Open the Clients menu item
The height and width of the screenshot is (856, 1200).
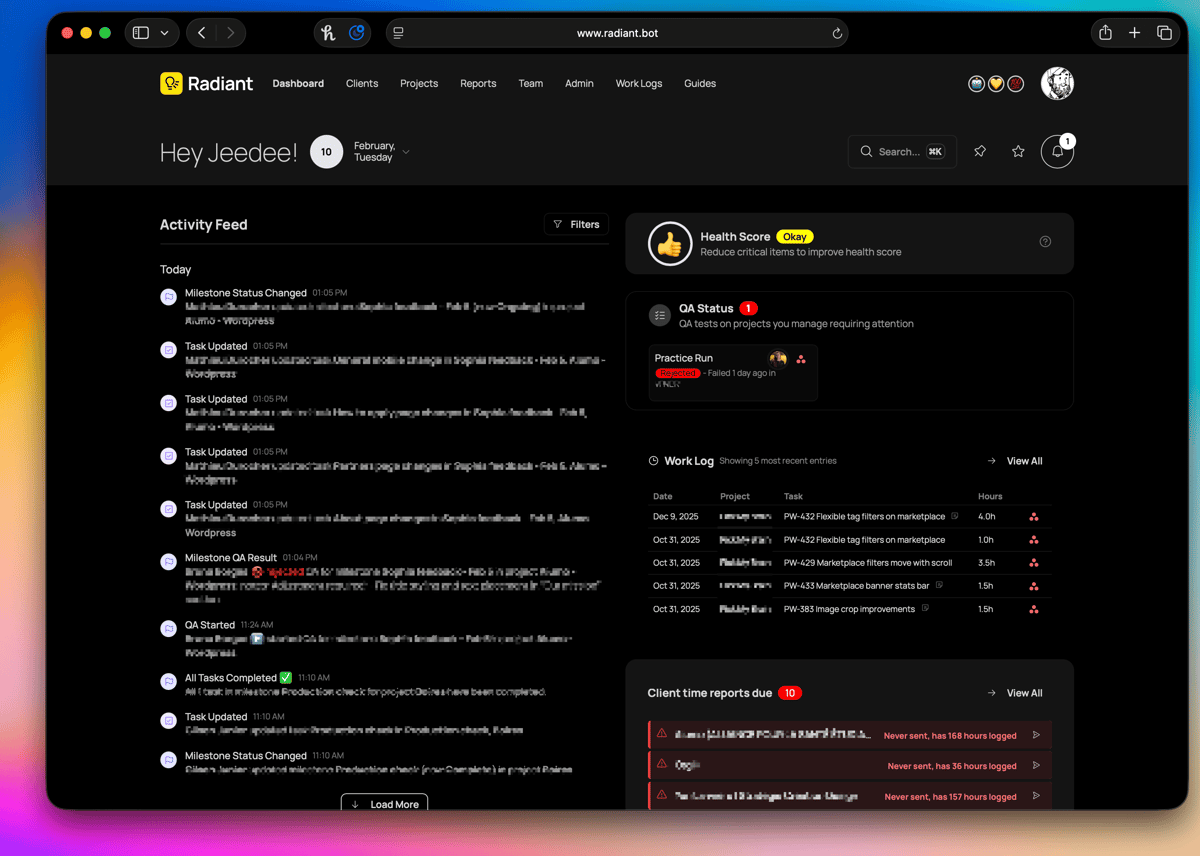(362, 84)
